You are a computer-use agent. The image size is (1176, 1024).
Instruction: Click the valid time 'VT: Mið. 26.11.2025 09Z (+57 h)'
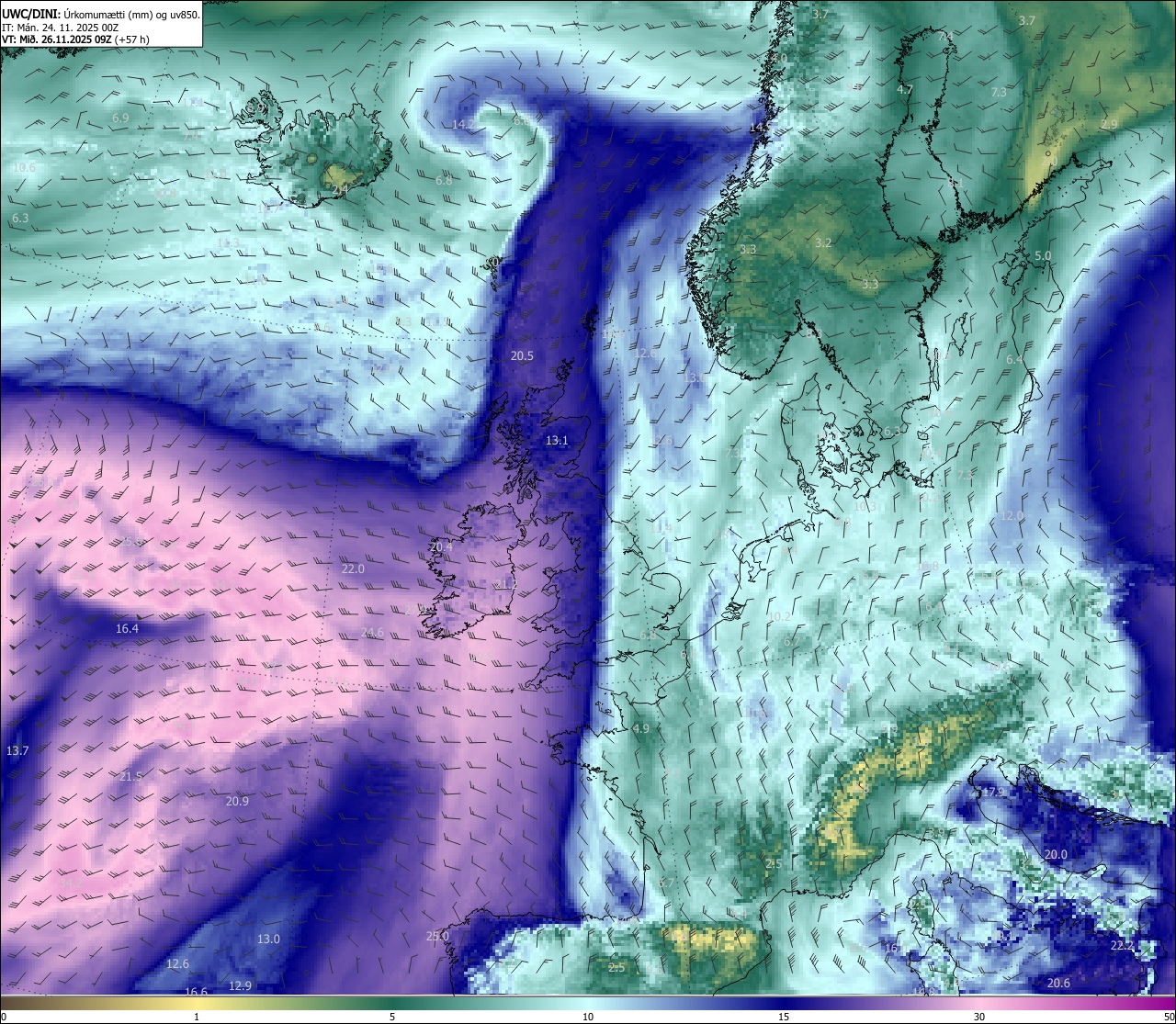pos(76,39)
